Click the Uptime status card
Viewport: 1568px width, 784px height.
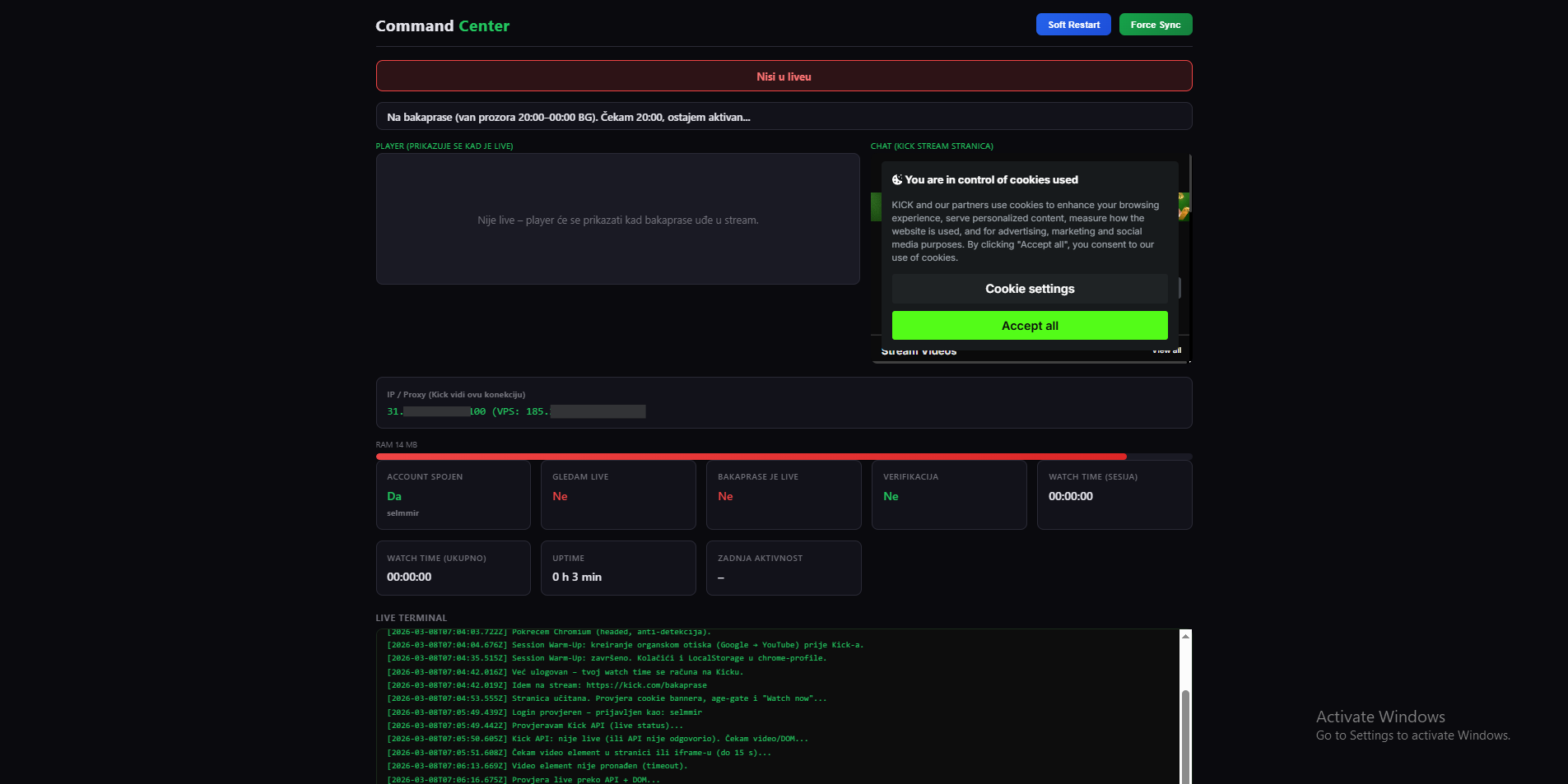coord(617,568)
